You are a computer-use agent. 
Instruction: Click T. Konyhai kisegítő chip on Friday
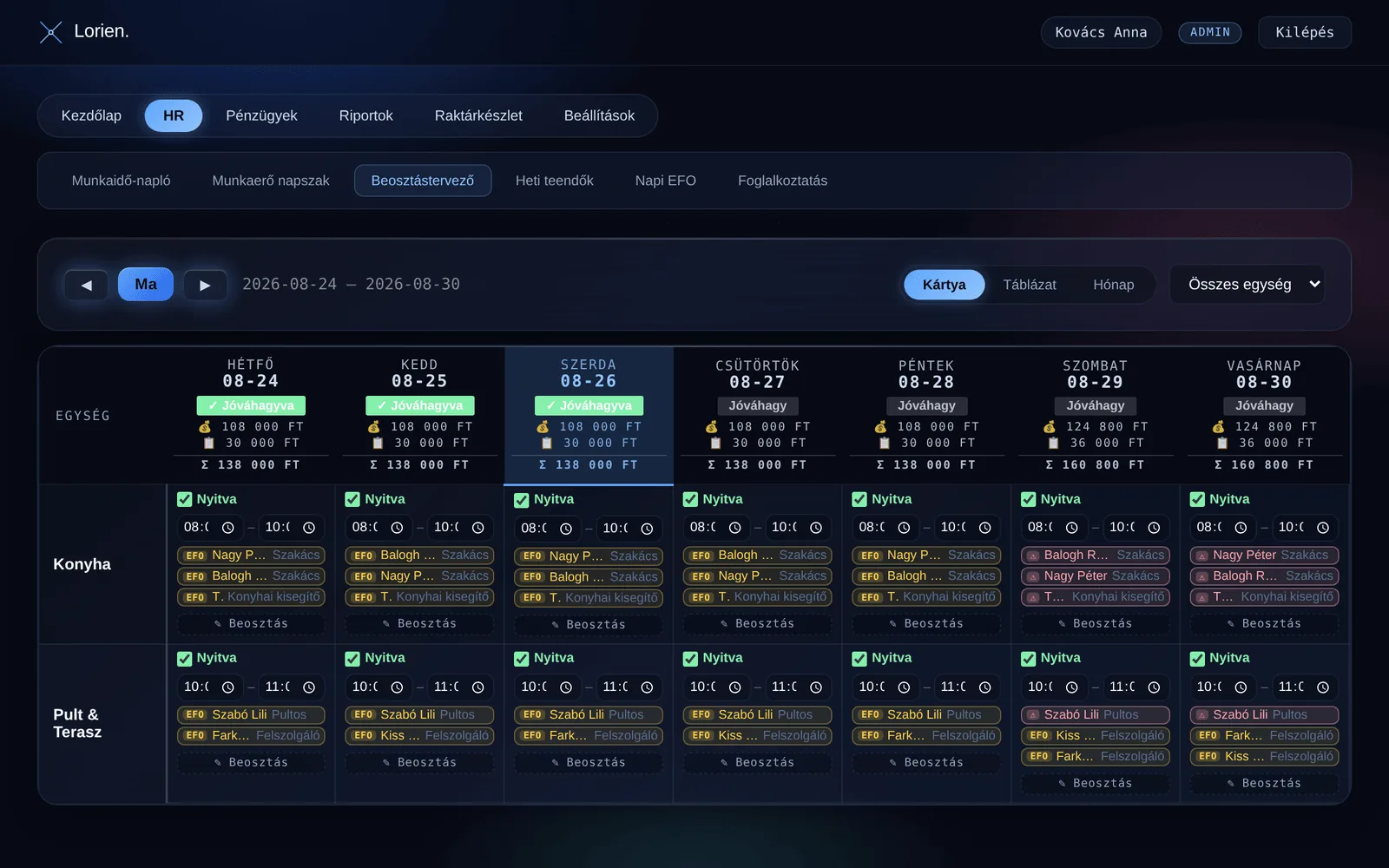(x=928, y=597)
